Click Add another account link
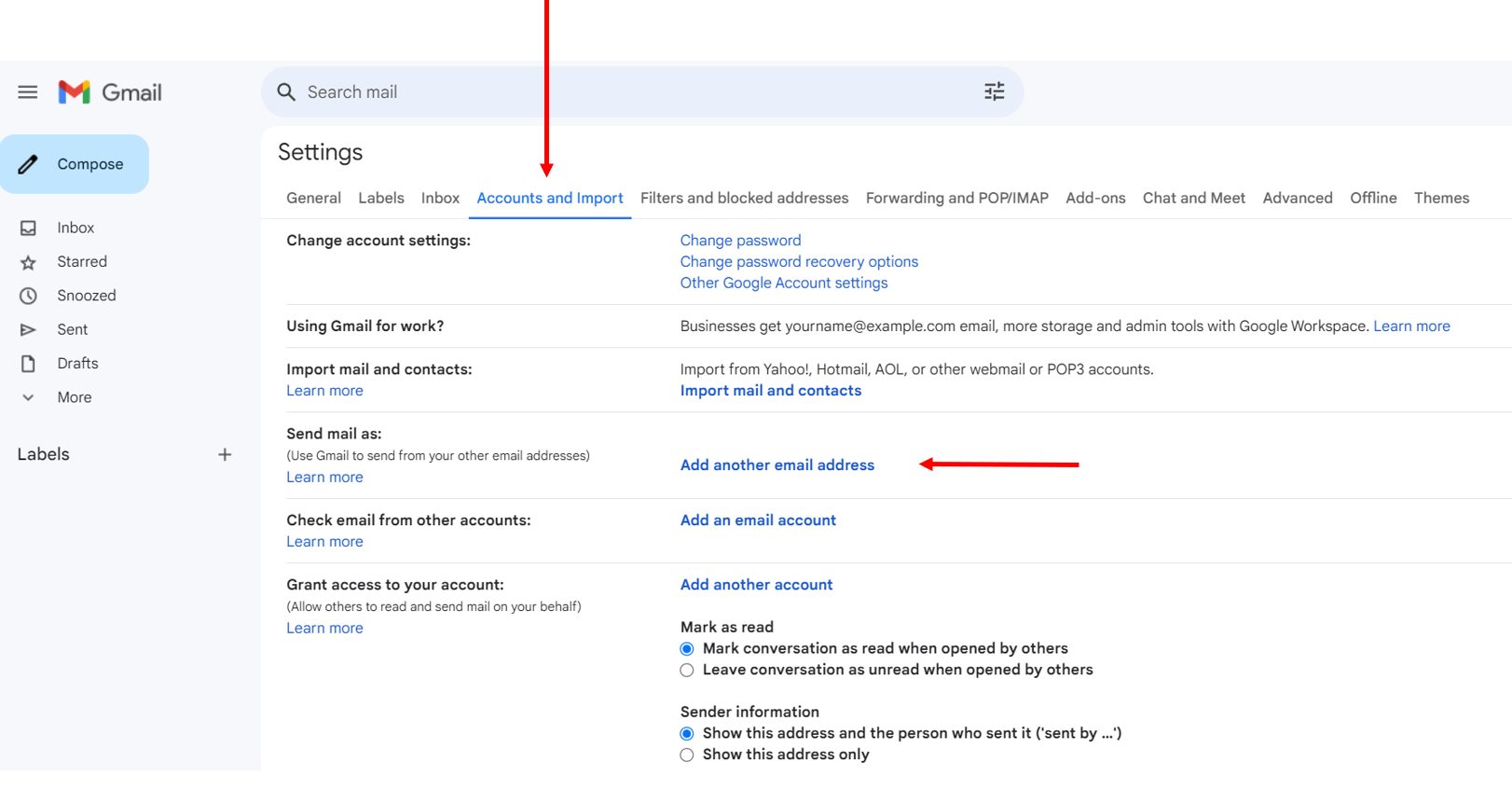1512x790 pixels. point(756,585)
